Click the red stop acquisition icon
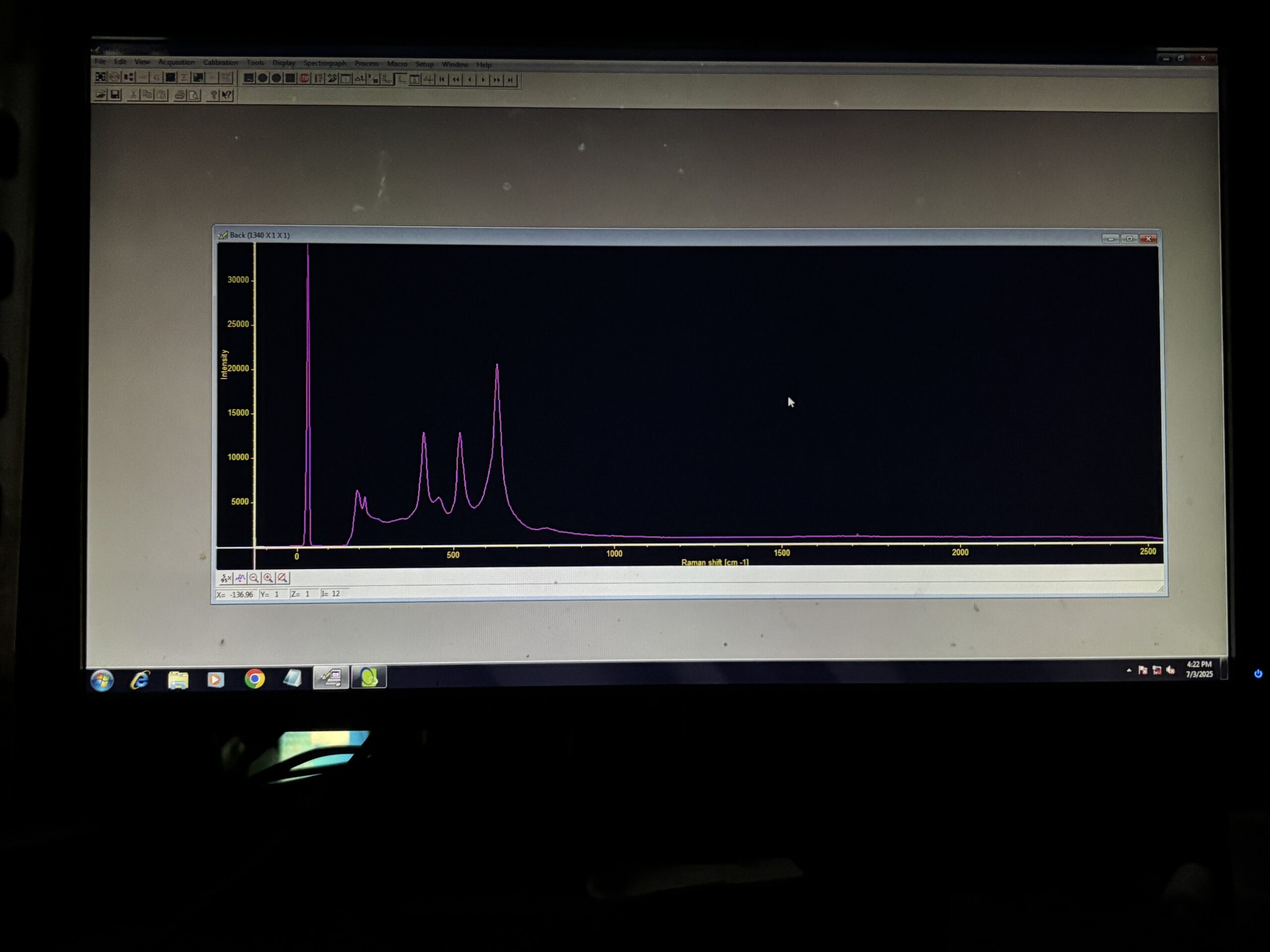1270x952 pixels. tap(304, 78)
